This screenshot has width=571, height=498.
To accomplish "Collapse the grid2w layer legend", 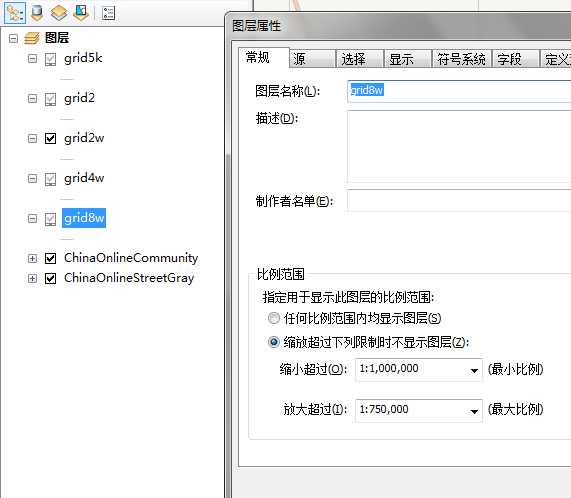I will coord(32,138).
